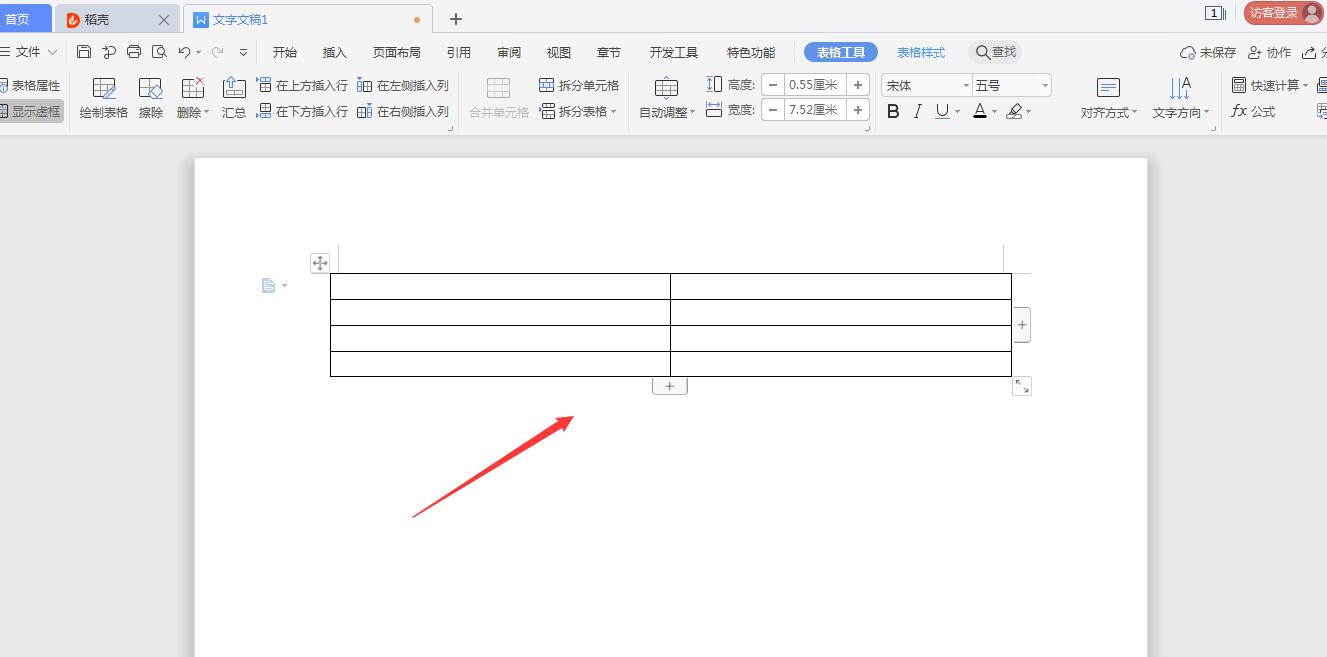
Task: Open the highlight color picker
Action: (1014, 112)
